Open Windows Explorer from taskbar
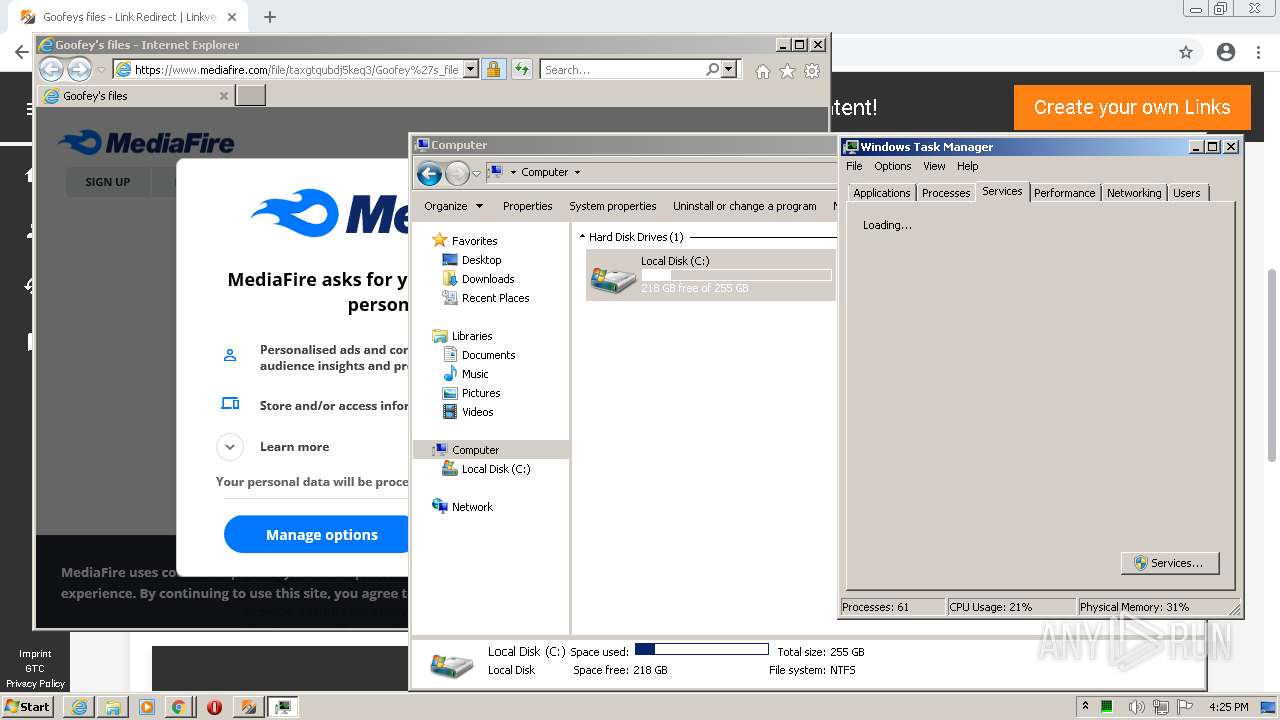The width and height of the screenshot is (1280, 720). 113,707
